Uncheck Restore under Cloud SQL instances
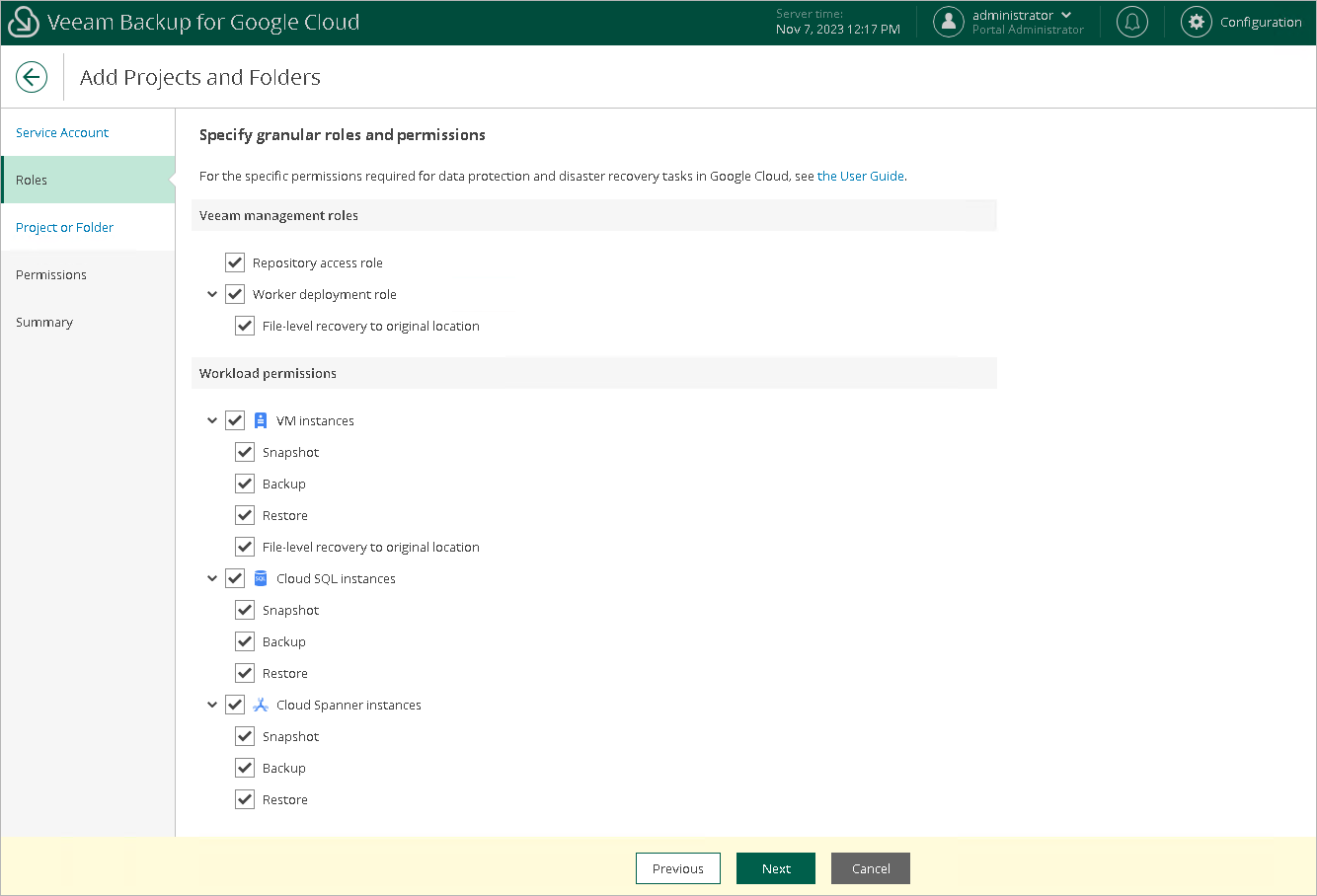 tap(245, 673)
